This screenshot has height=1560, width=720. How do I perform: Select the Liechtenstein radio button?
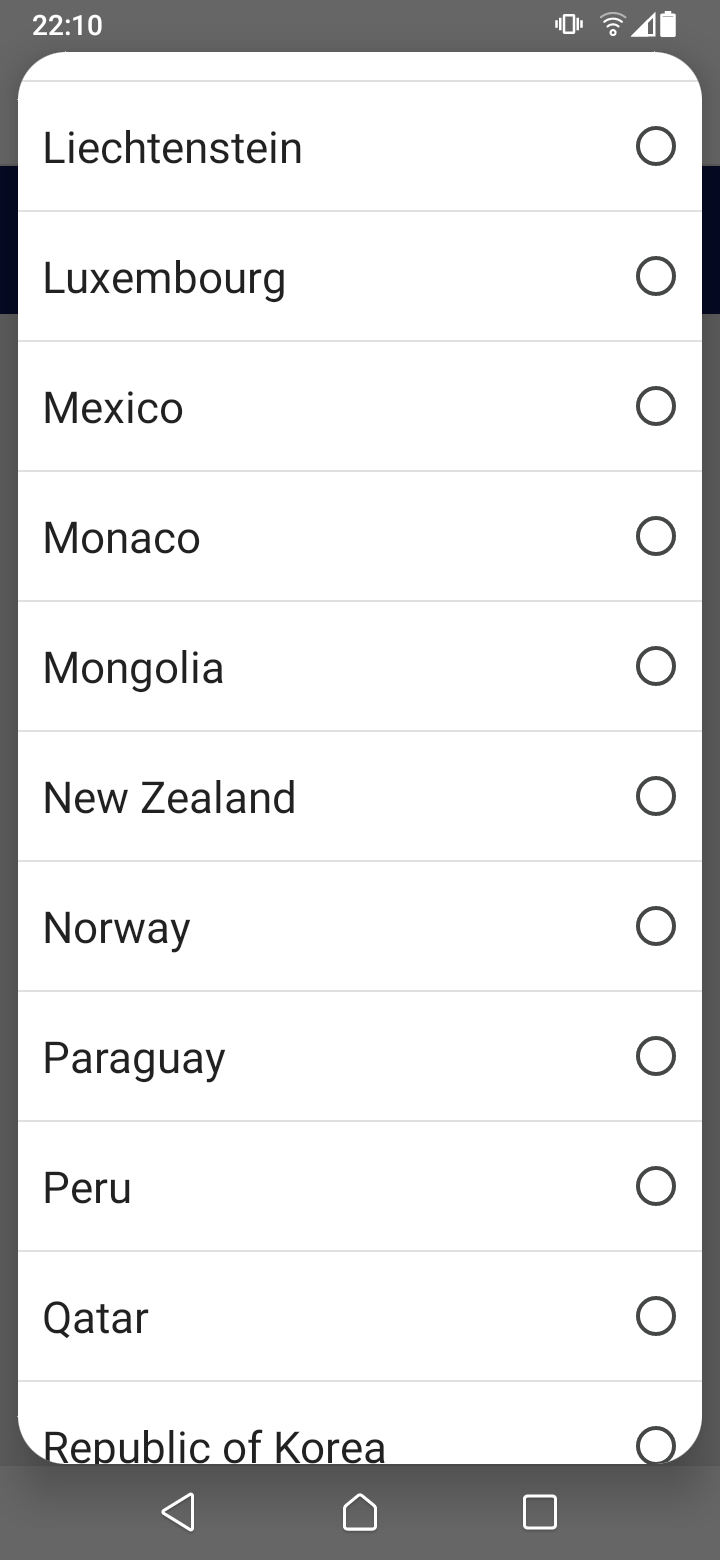pos(656,146)
